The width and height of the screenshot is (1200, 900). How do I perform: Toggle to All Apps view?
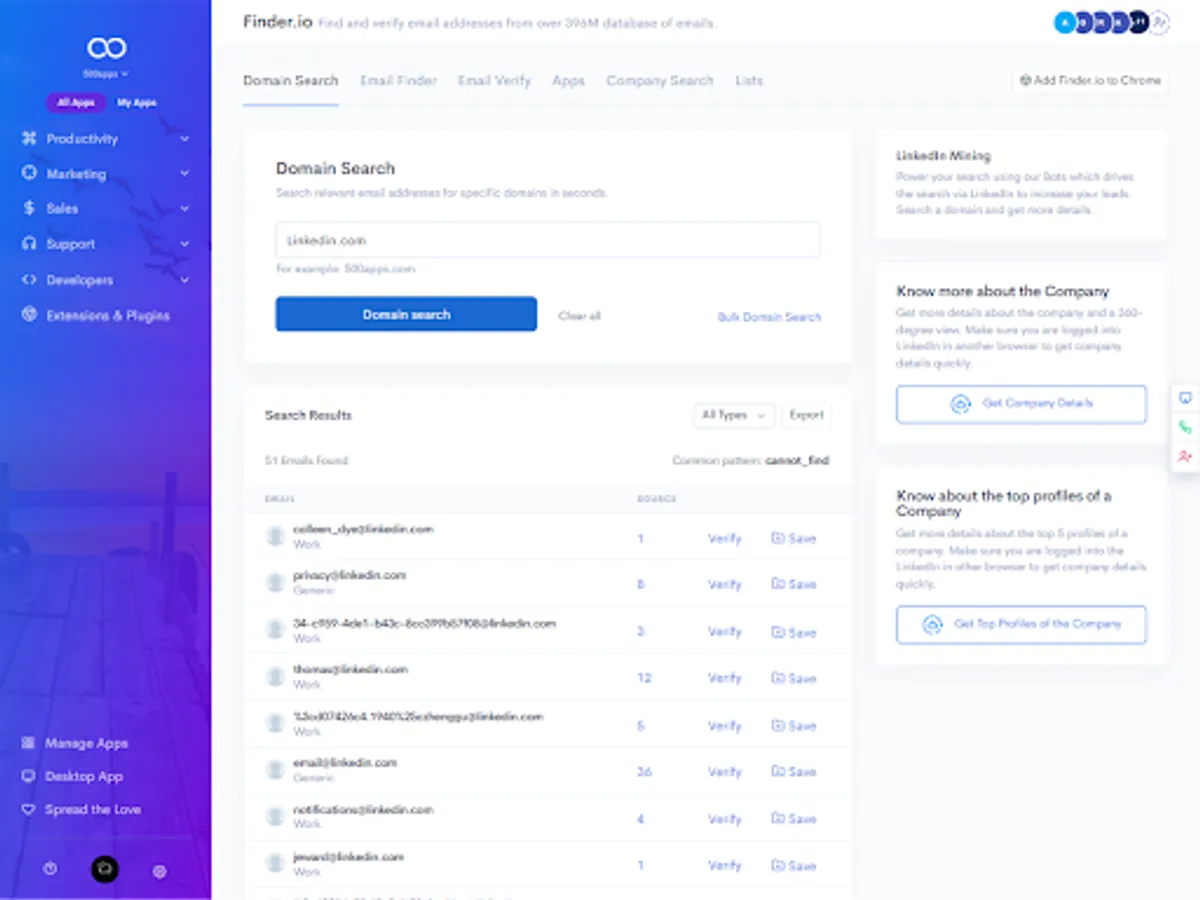click(76, 102)
